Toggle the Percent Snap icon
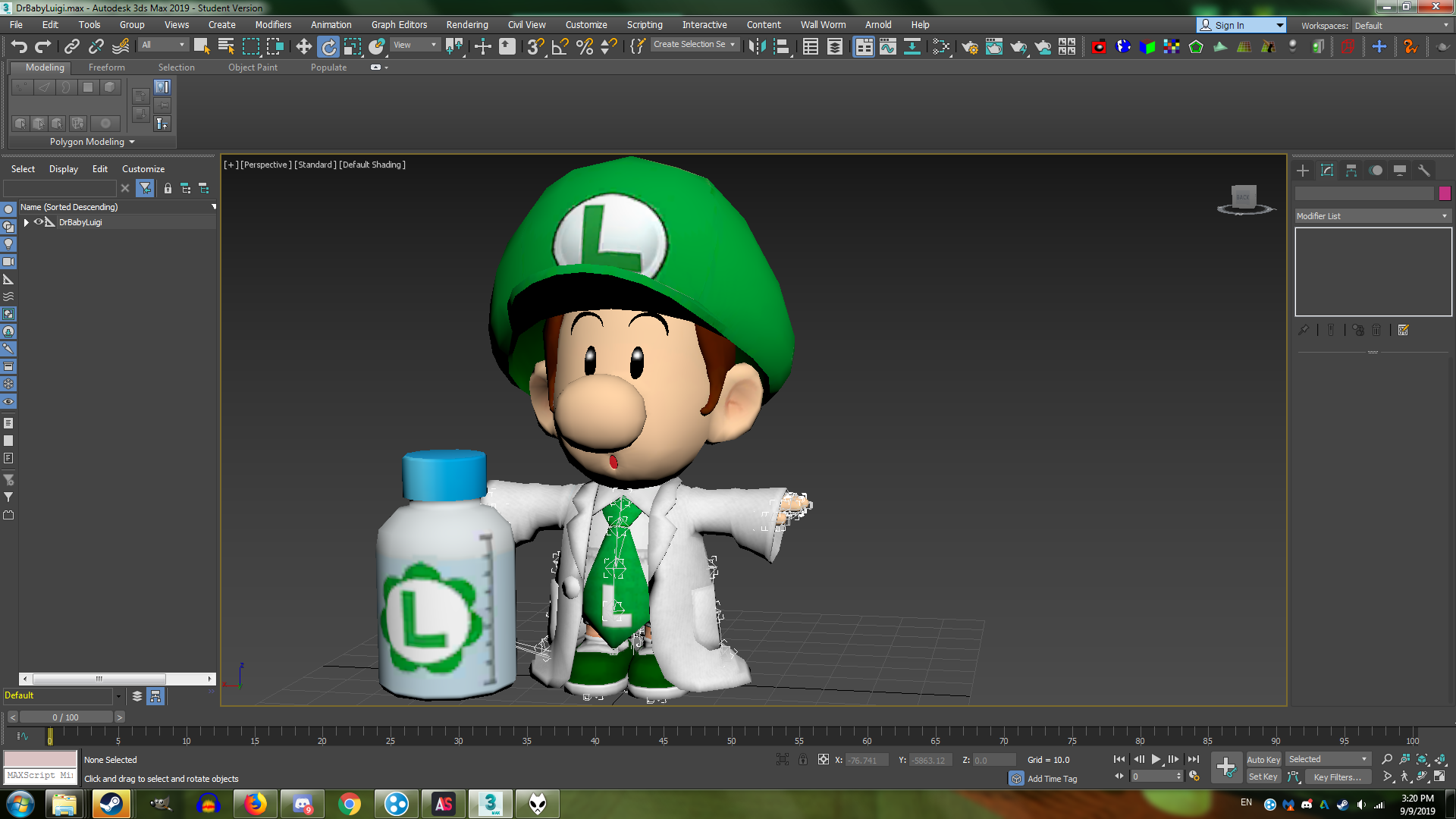1456x819 pixels. click(585, 46)
